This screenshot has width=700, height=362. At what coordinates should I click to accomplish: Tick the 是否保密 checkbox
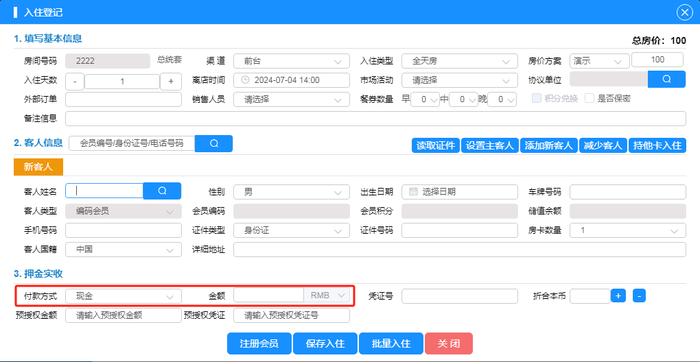590,99
